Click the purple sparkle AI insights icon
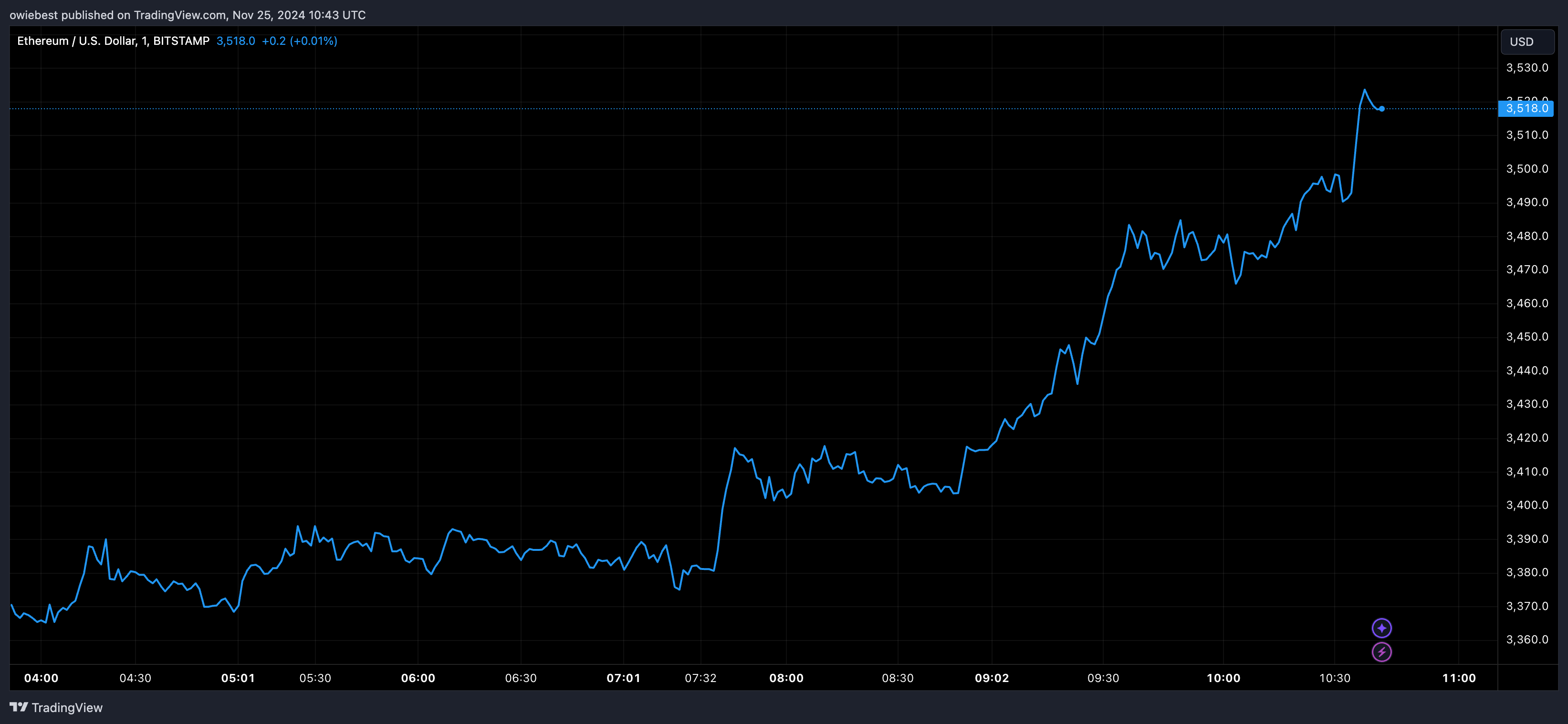 point(1382,628)
